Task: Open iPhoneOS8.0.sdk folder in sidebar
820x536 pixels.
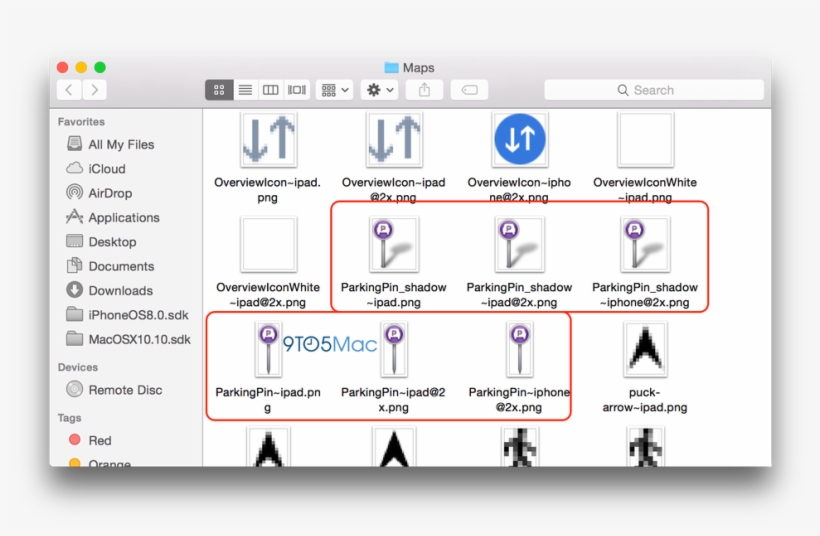Action: coord(128,315)
